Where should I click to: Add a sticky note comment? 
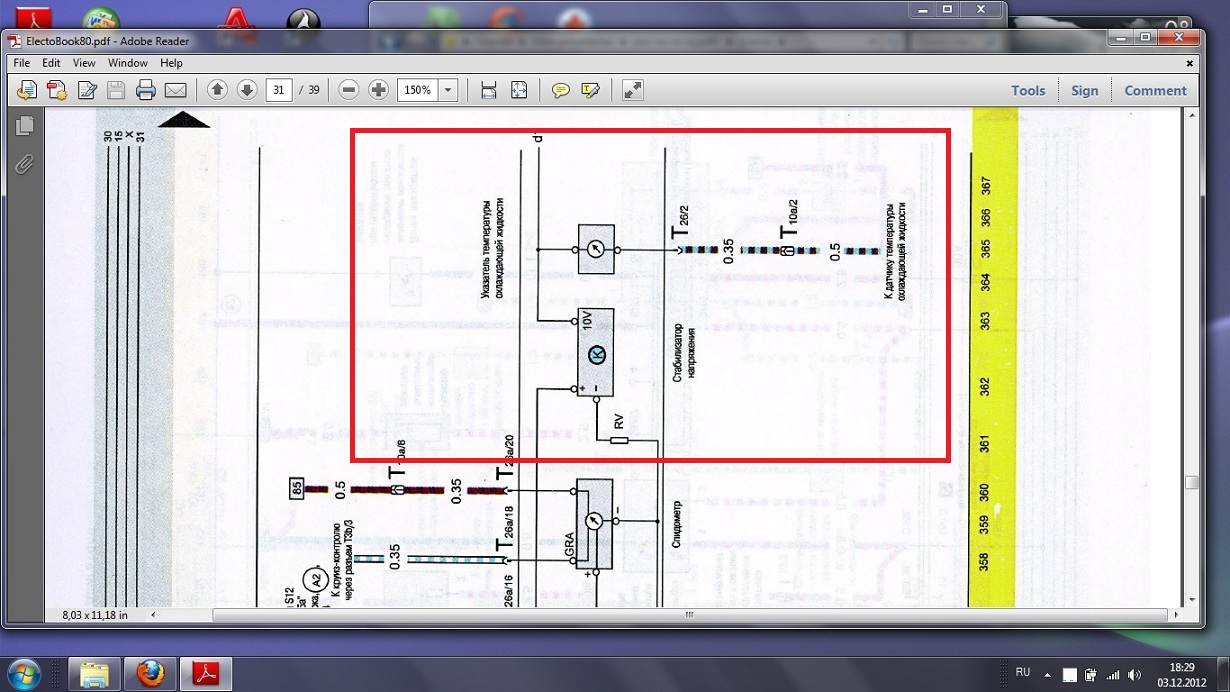[x=561, y=90]
